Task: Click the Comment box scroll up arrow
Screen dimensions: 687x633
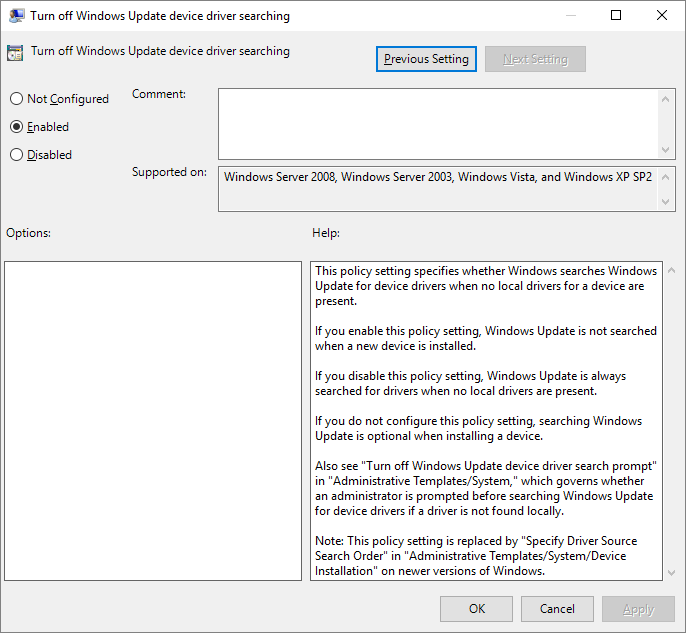Action: coord(666,99)
